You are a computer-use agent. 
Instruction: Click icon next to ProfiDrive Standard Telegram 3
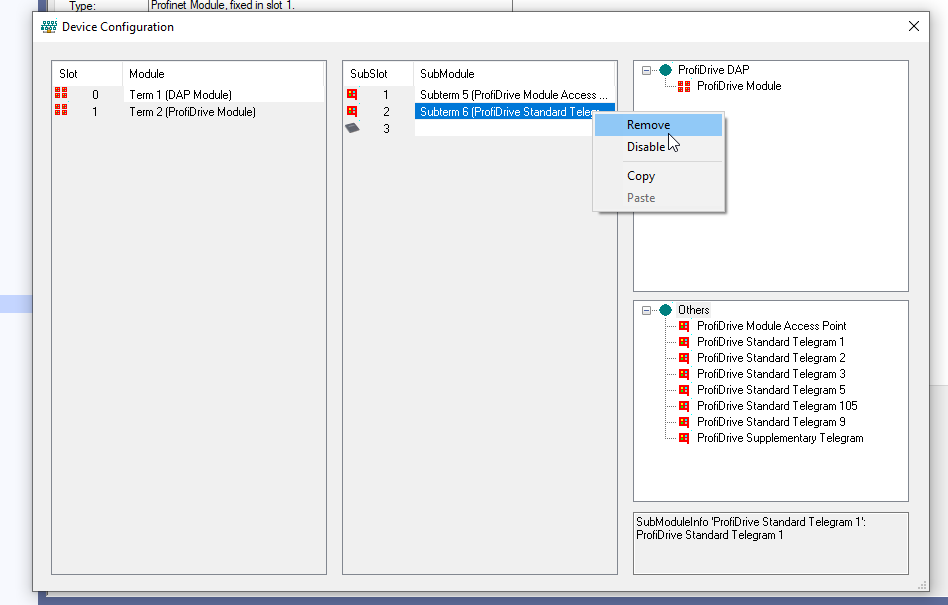684,374
